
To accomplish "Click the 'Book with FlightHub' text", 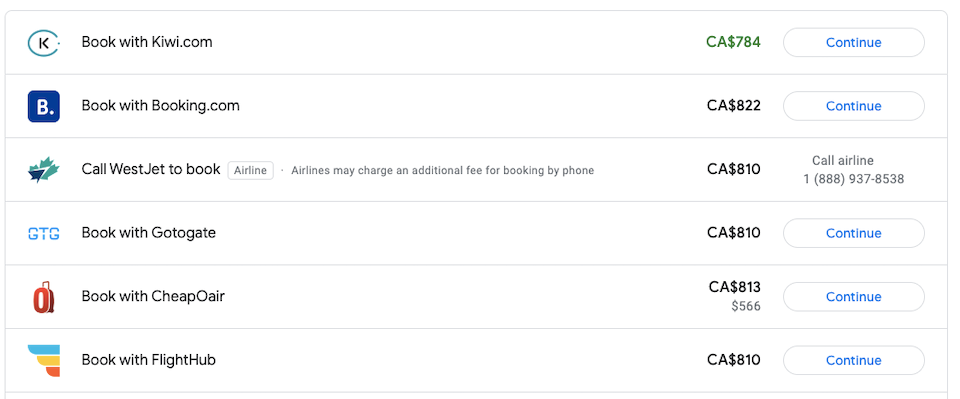I will pyautogui.click(x=149, y=360).
